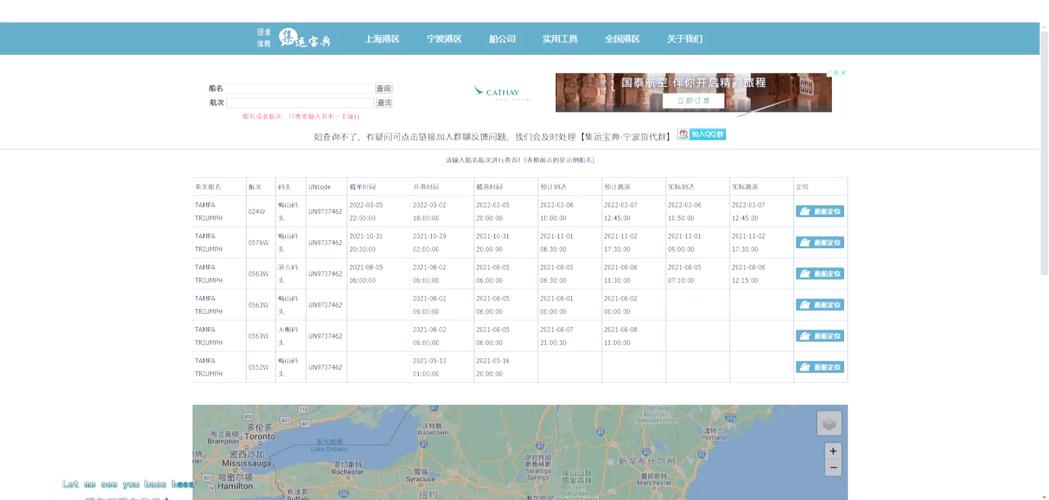Locate ship for voyage 024W row
Viewport: 1049px width, 500px height.
[819, 211]
